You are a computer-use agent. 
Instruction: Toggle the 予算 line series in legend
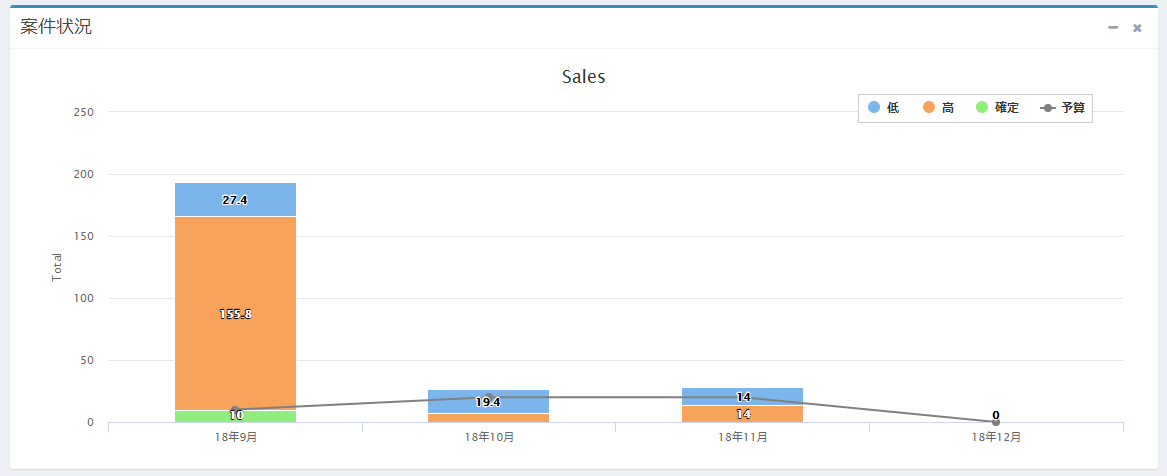[1063, 108]
